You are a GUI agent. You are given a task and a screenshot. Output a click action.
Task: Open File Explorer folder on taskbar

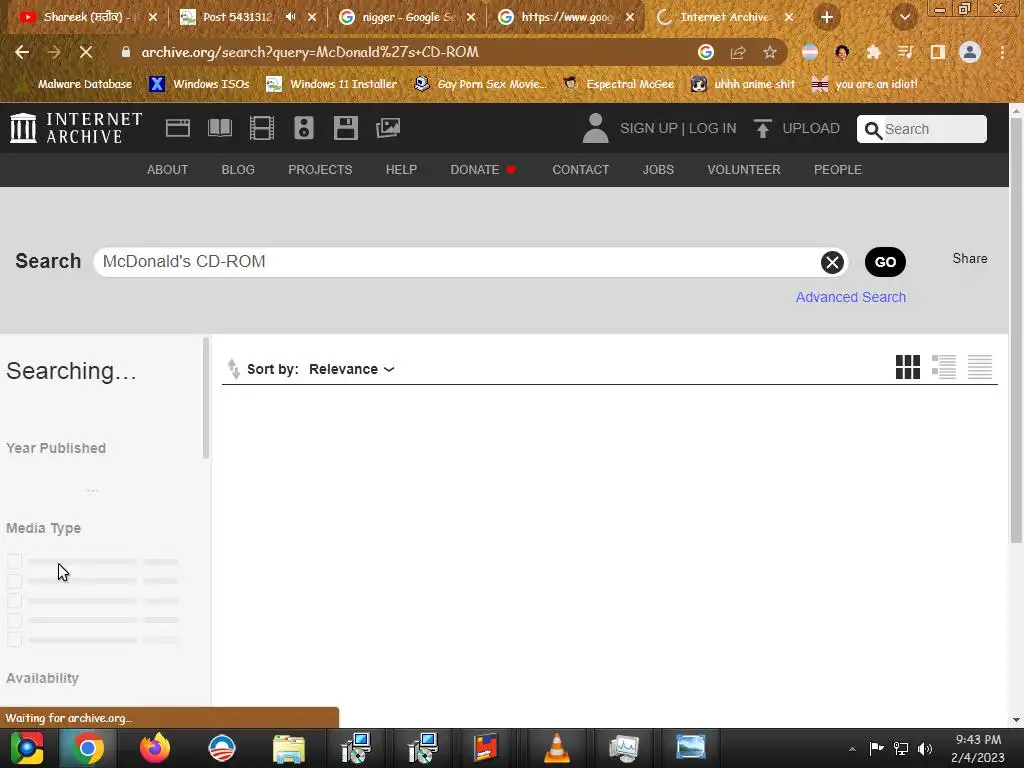(x=289, y=748)
